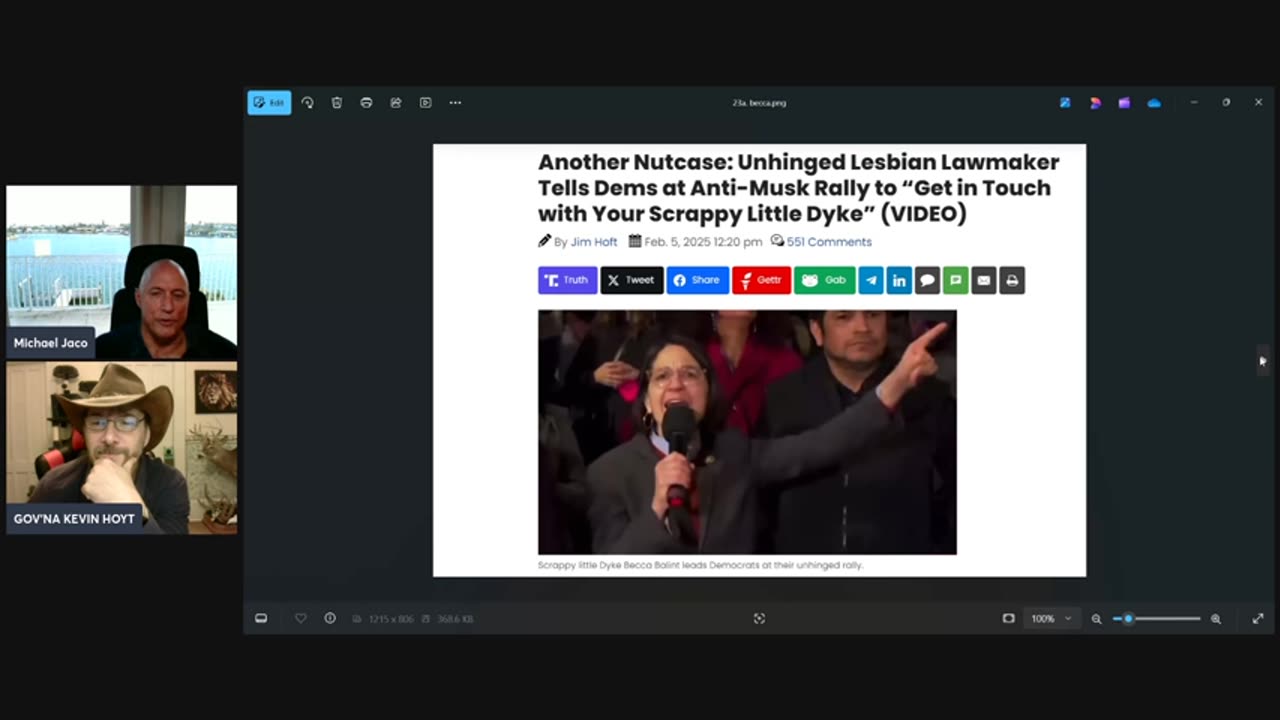Click the Gab share button

tap(824, 280)
